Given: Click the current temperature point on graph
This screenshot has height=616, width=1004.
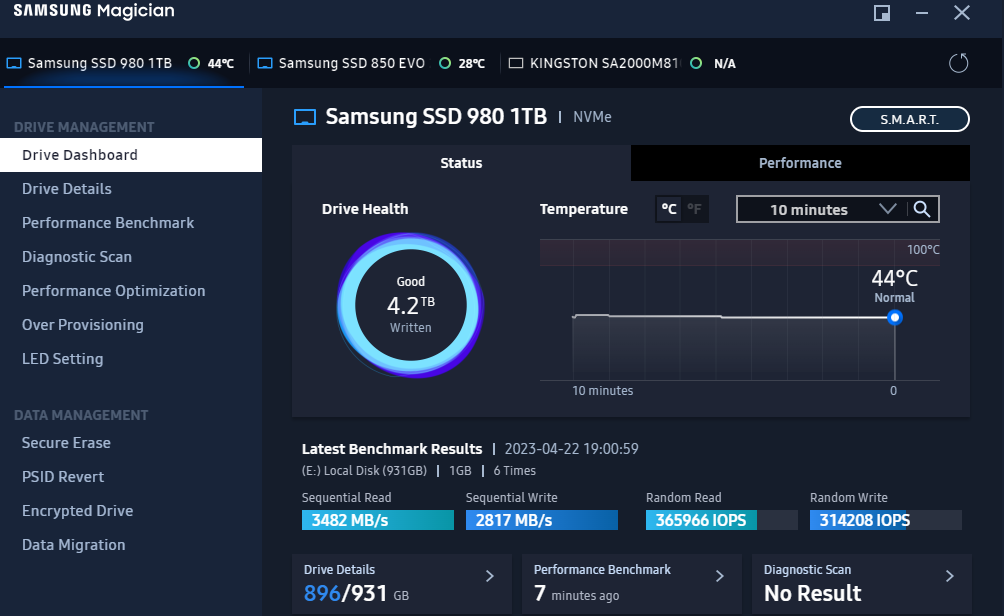Looking at the screenshot, I should (895, 317).
